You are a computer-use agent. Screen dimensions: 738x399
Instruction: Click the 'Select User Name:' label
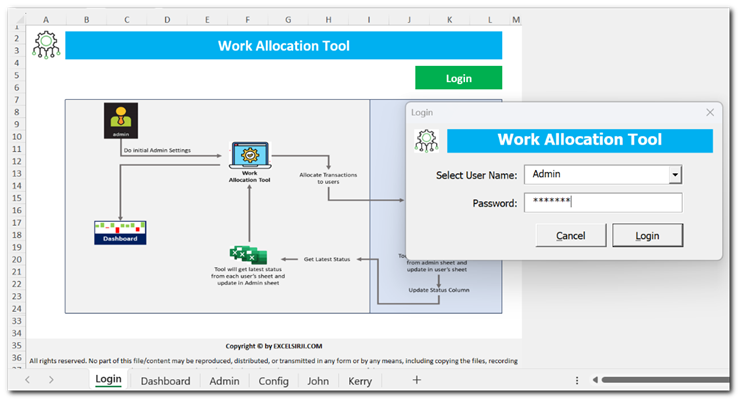(x=476, y=175)
